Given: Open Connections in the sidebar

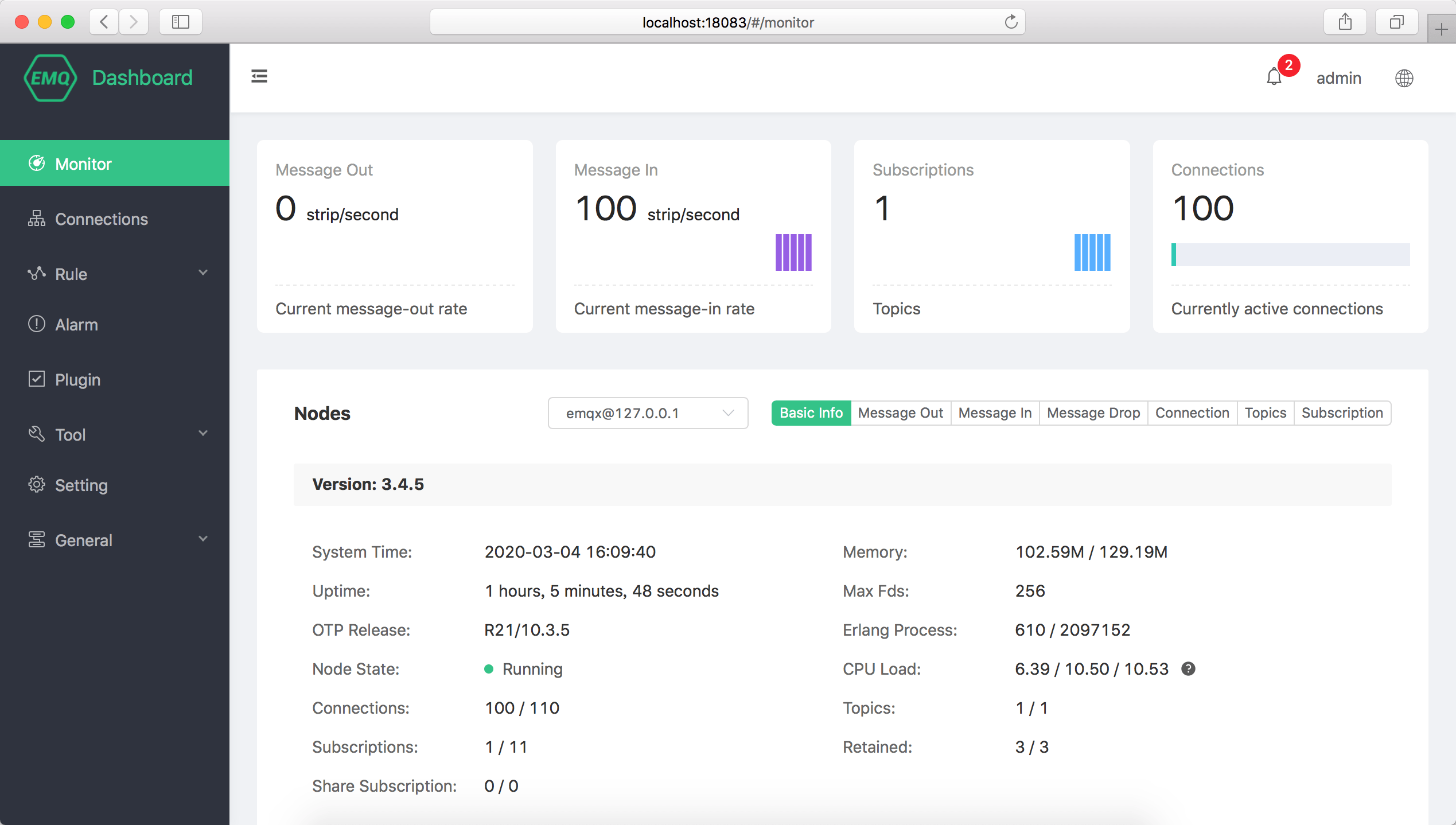Looking at the screenshot, I should point(101,219).
